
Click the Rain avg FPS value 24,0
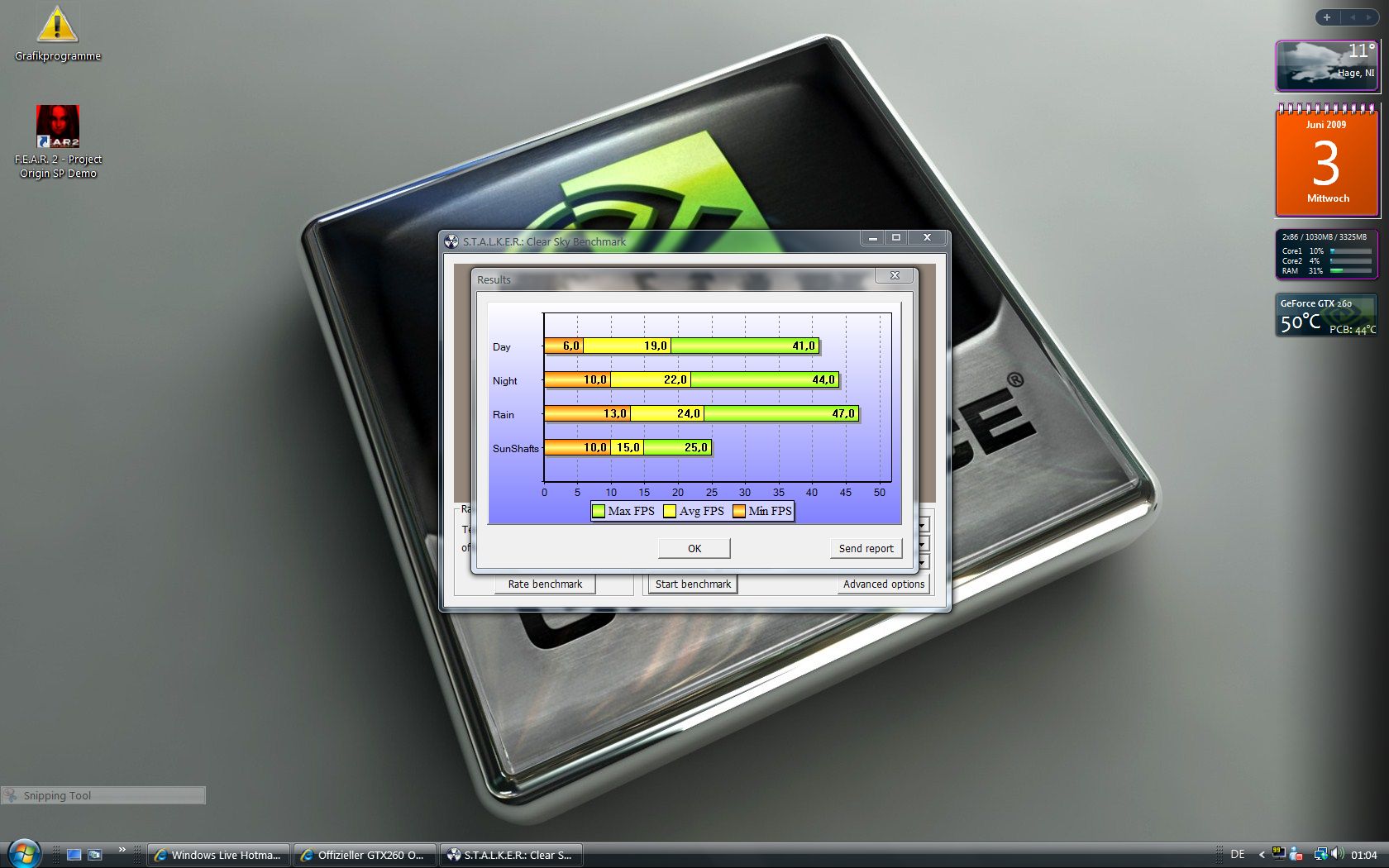689,413
